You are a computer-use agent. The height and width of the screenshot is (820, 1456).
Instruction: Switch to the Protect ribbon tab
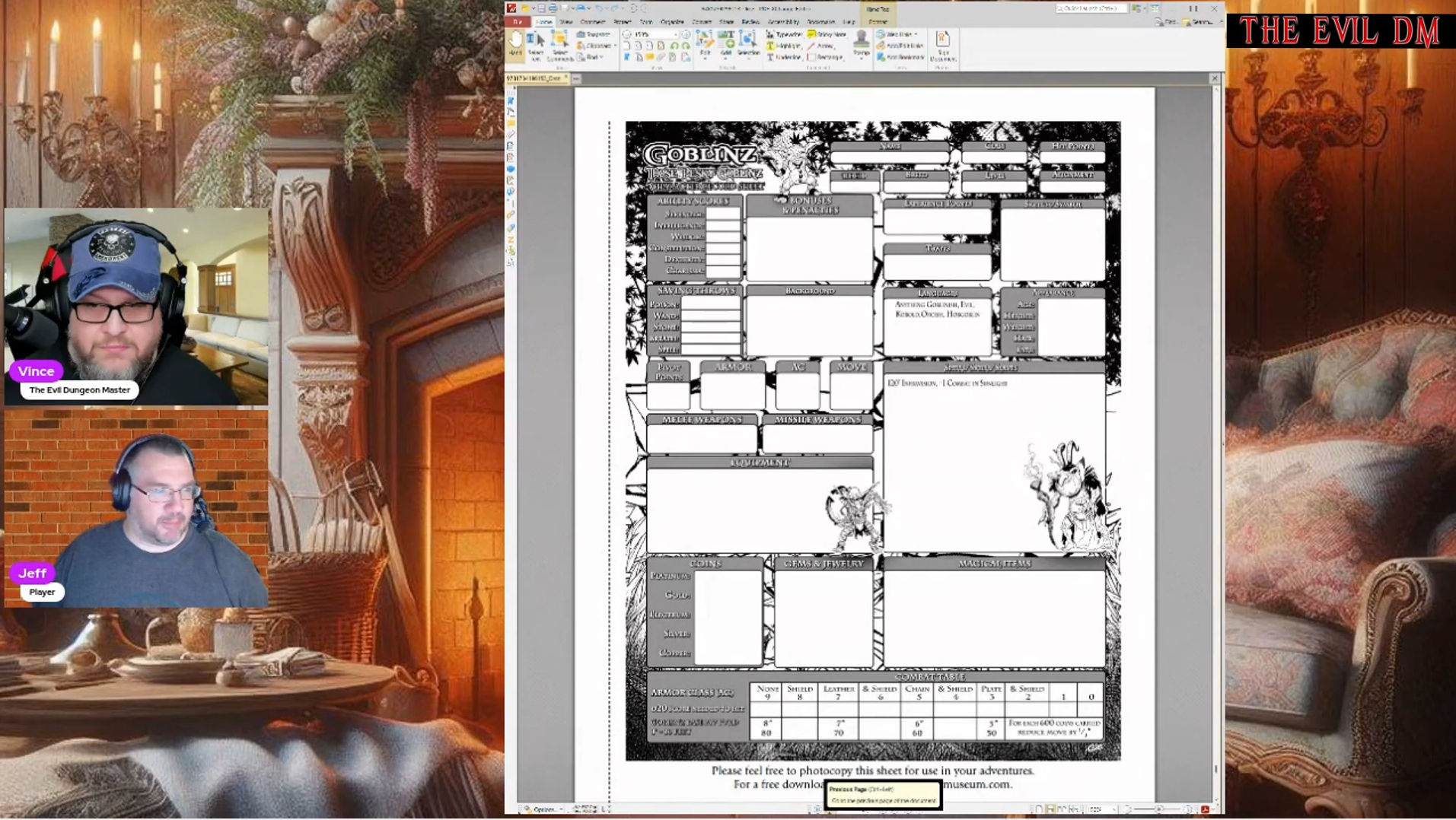[623, 22]
